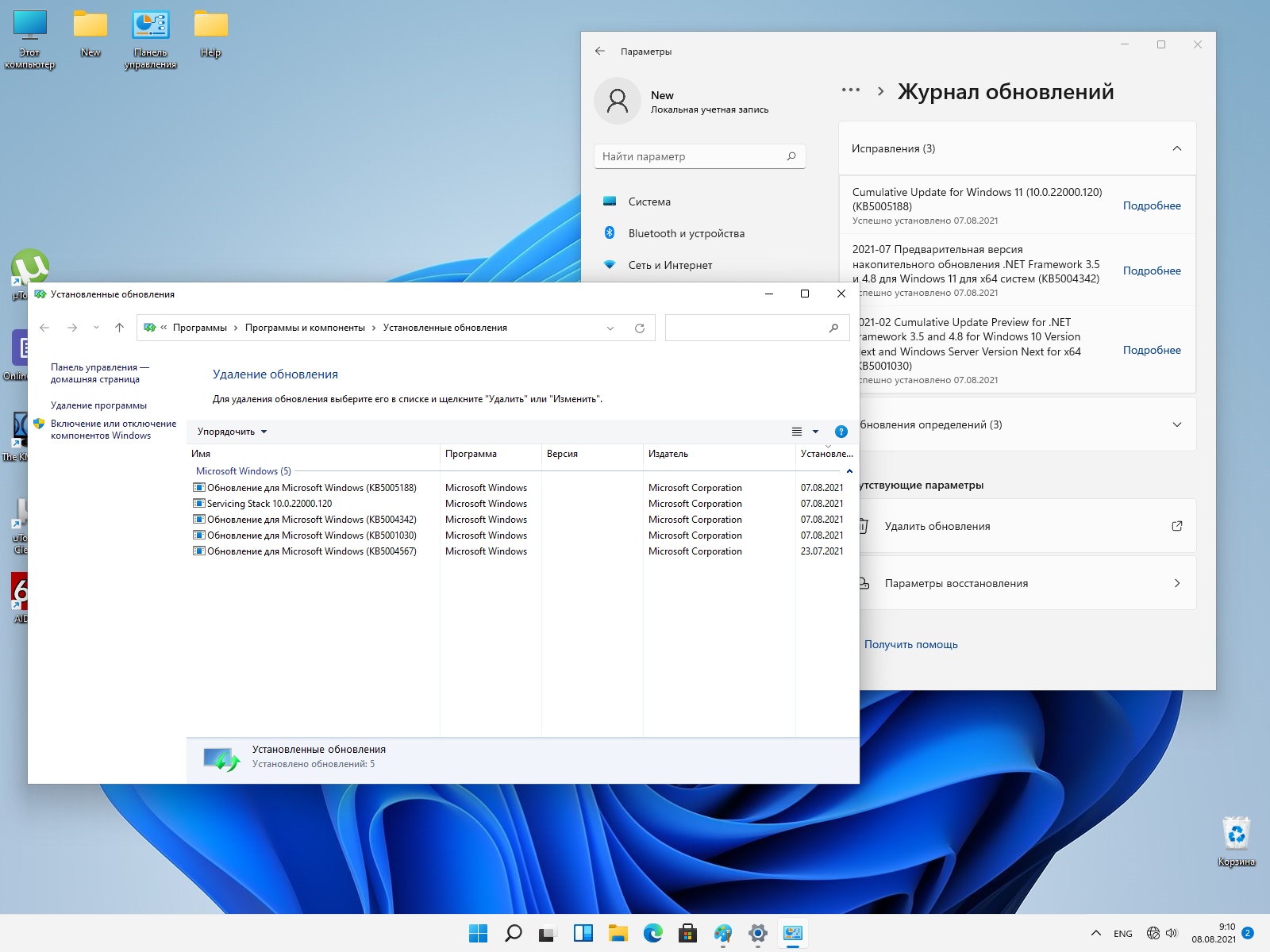Viewport: 1270px width, 952px height.
Task: Select Servicing Stack 10.0.22000.120 row
Action: (x=520, y=504)
